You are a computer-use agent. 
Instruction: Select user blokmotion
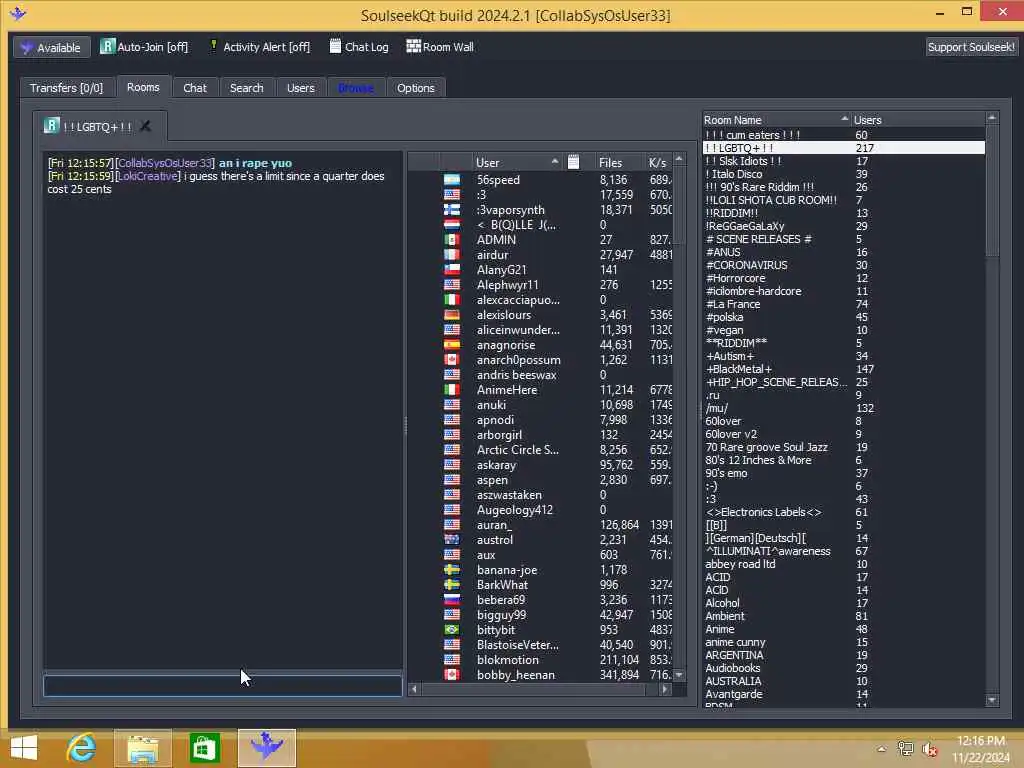point(507,660)
